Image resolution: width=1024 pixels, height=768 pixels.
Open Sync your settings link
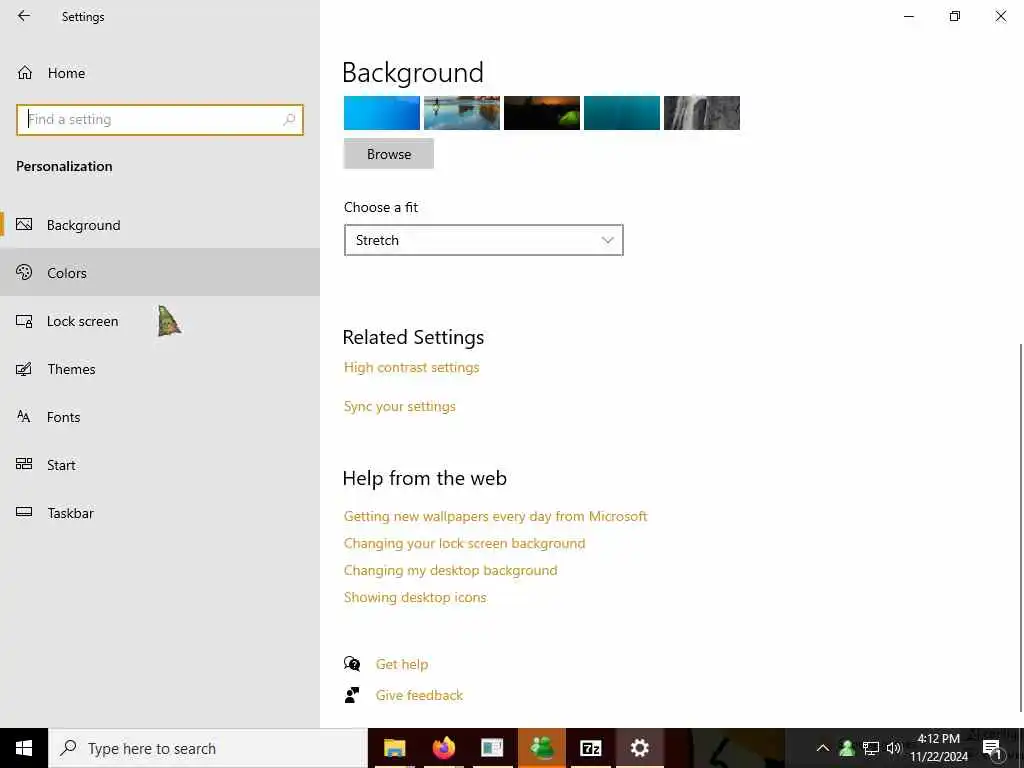(400, 406)
